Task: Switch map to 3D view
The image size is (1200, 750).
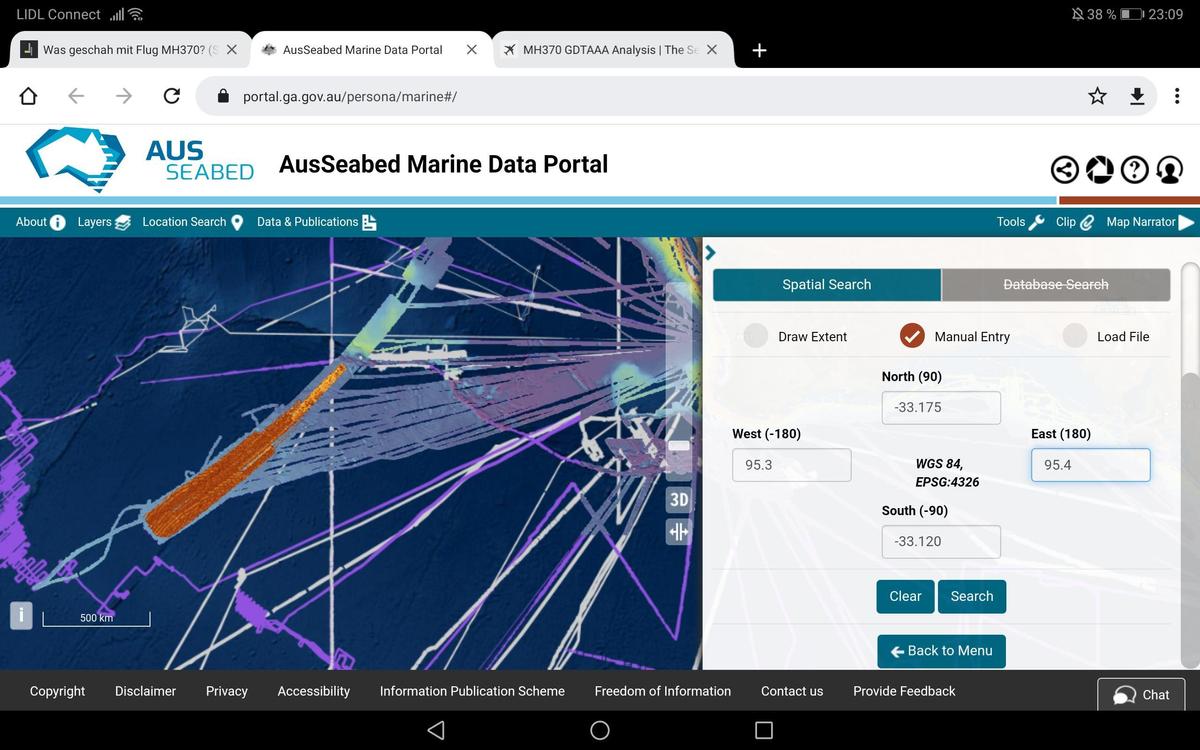Action: click(x=679, y=499)
